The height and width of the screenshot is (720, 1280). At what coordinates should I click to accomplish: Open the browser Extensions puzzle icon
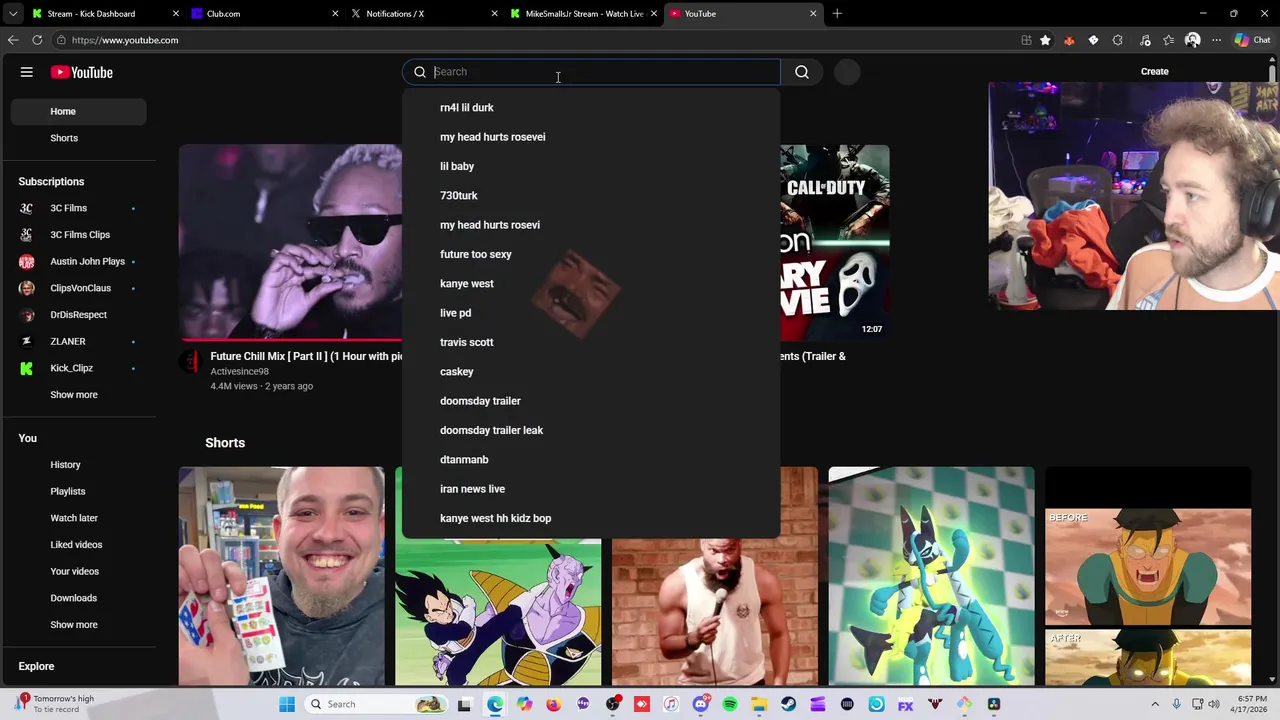1117,40
